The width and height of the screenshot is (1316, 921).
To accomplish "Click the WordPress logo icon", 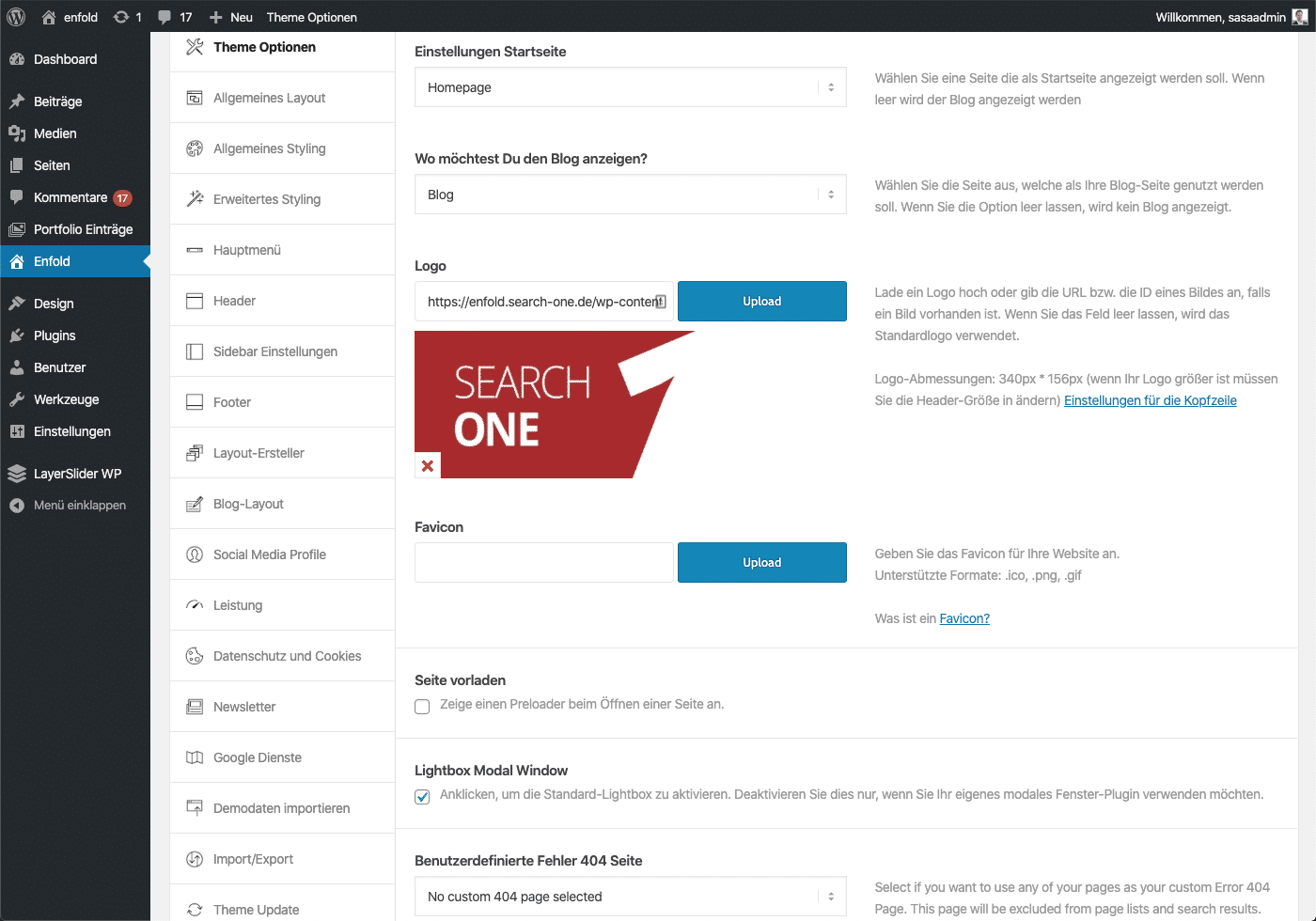I will point(16,17).
